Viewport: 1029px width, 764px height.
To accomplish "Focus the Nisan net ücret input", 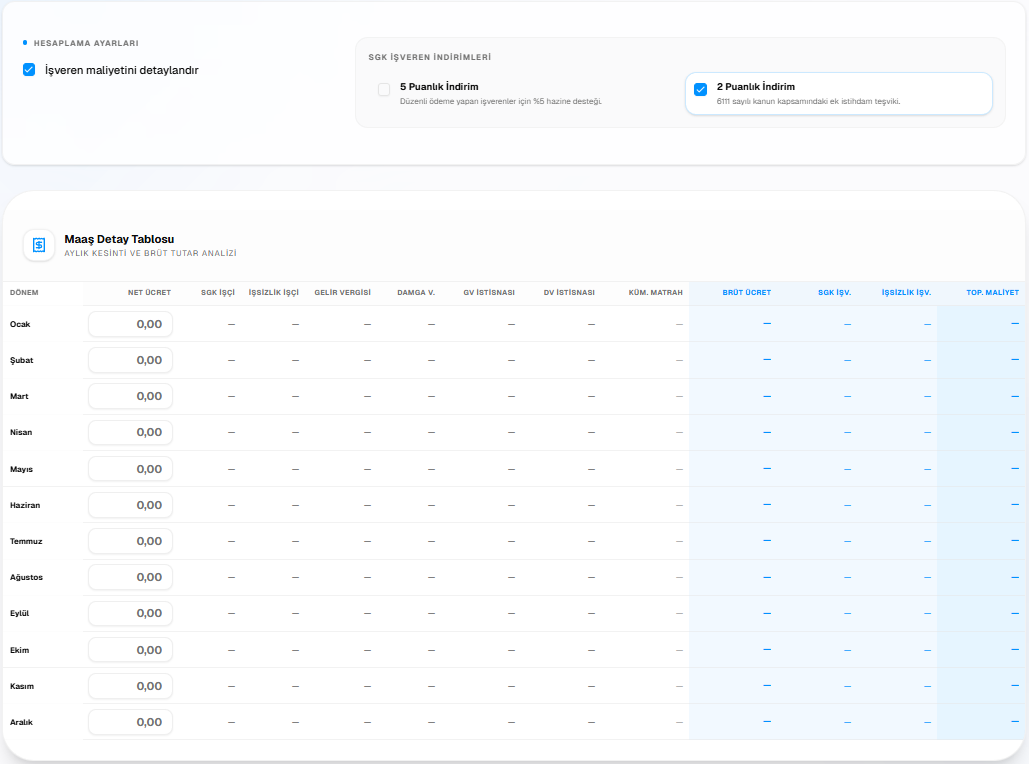I will tap(131, 432).
